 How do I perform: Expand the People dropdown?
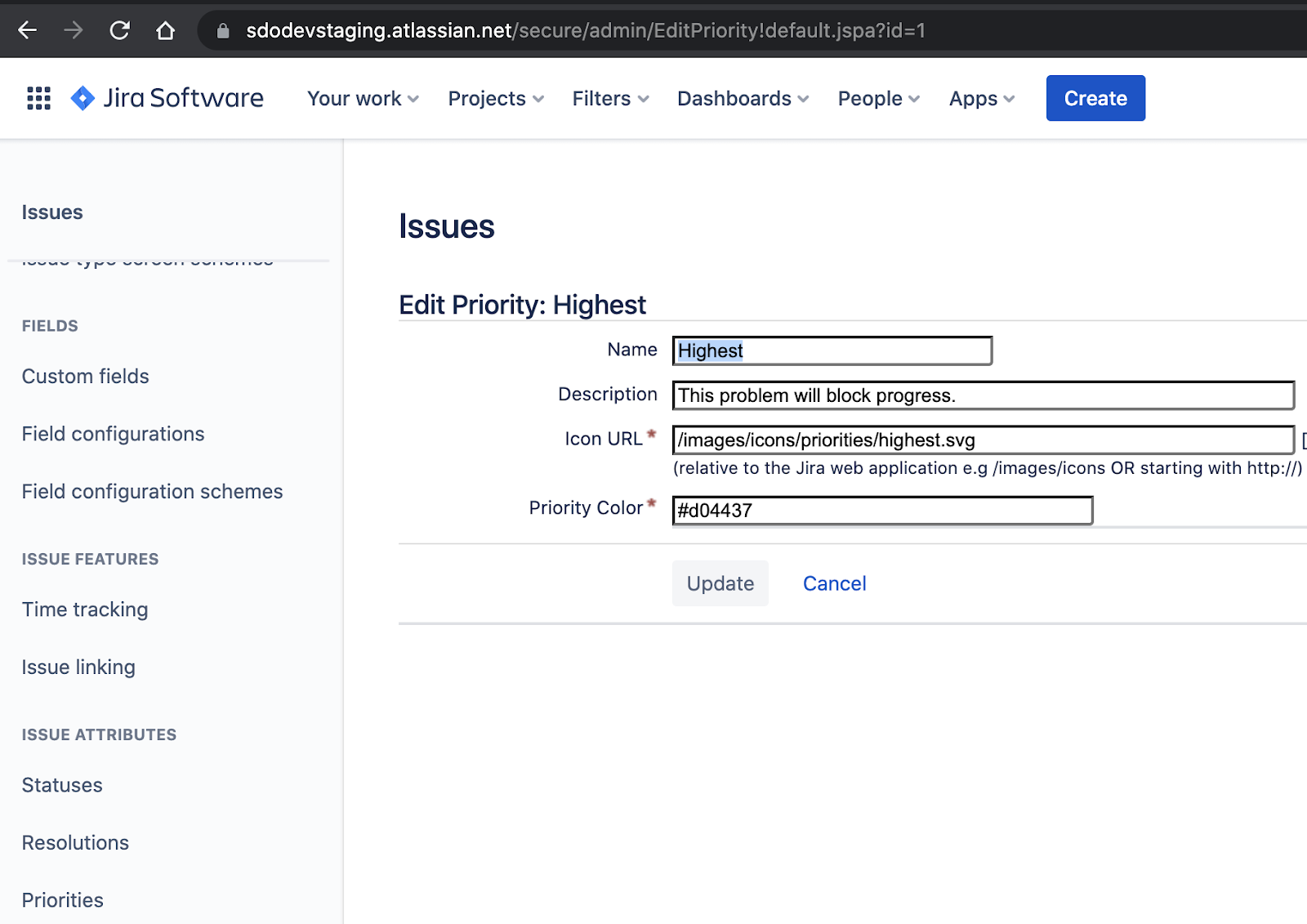click(879, 99)
